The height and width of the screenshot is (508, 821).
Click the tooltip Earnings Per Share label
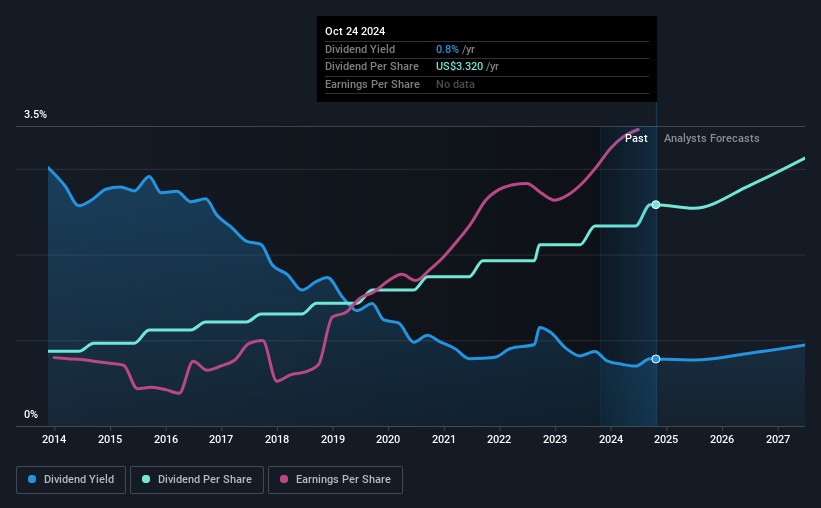point(372,84)
